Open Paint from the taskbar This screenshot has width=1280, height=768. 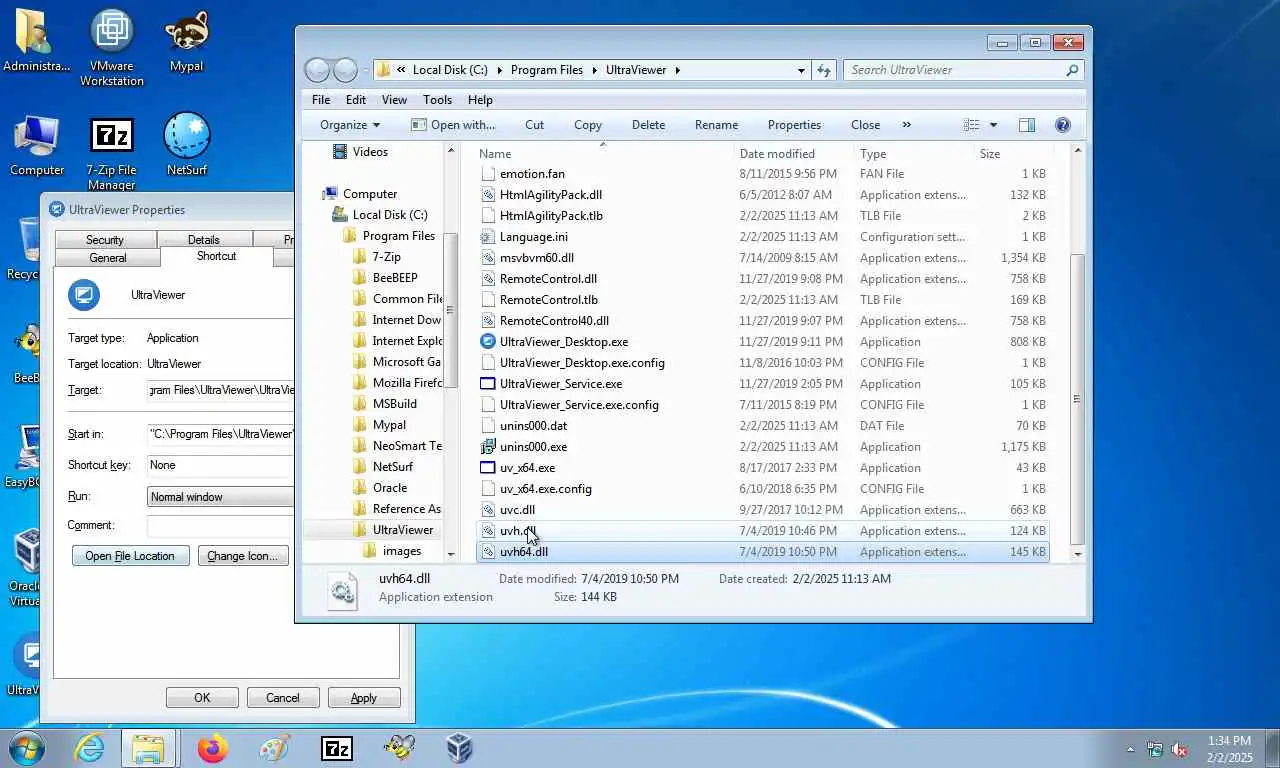274,748
